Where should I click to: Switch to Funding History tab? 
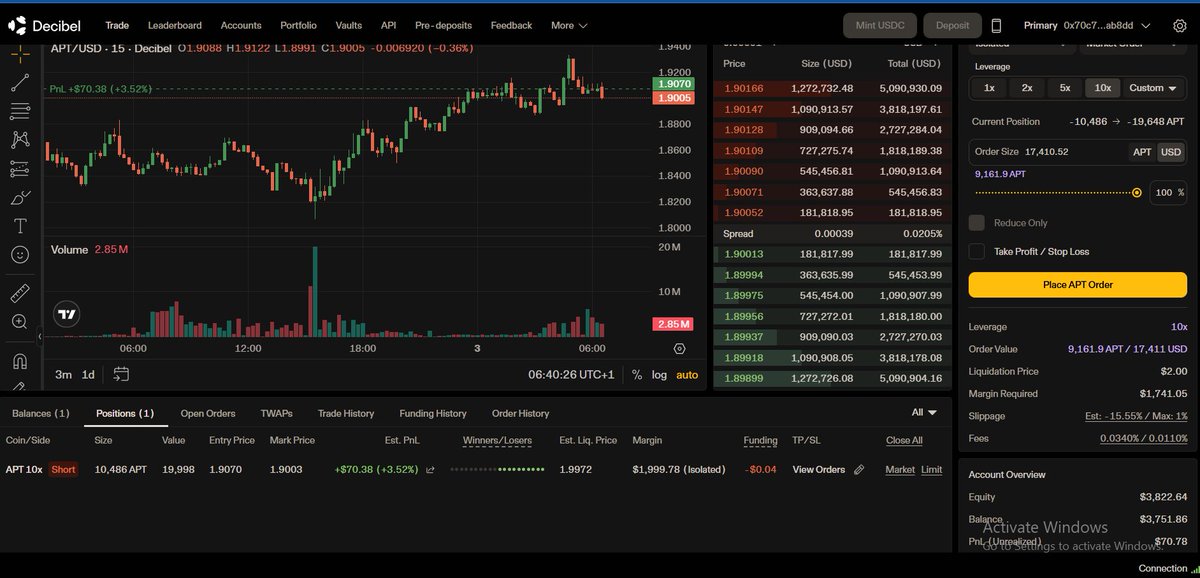point(433,413)
